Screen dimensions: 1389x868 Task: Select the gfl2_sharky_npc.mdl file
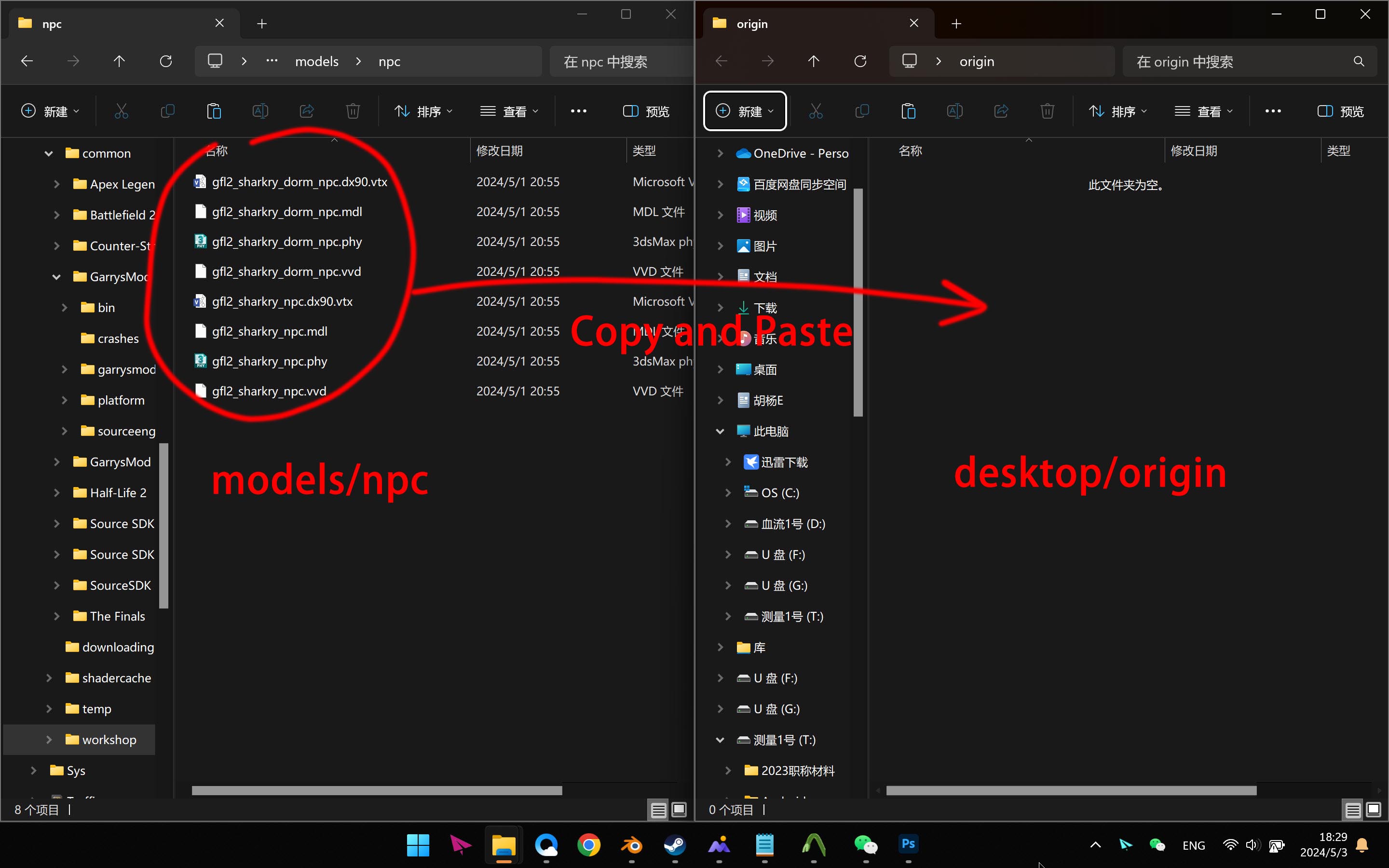tap(269, 331)
